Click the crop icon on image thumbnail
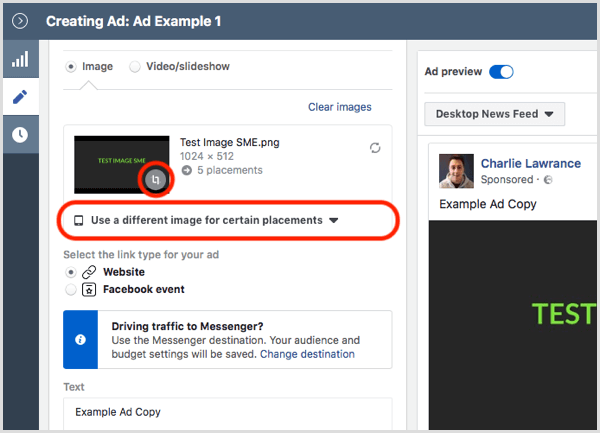Viewport: 600px width, 433px height. tap(155, 179)
